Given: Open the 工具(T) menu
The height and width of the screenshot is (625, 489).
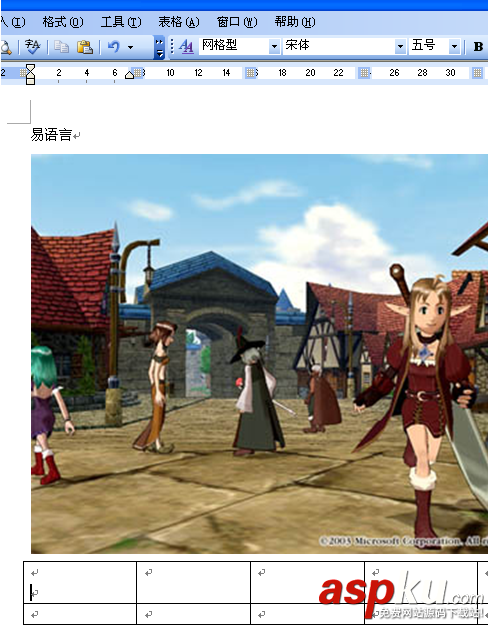Looking at the screenshot, I should [121, 22].
